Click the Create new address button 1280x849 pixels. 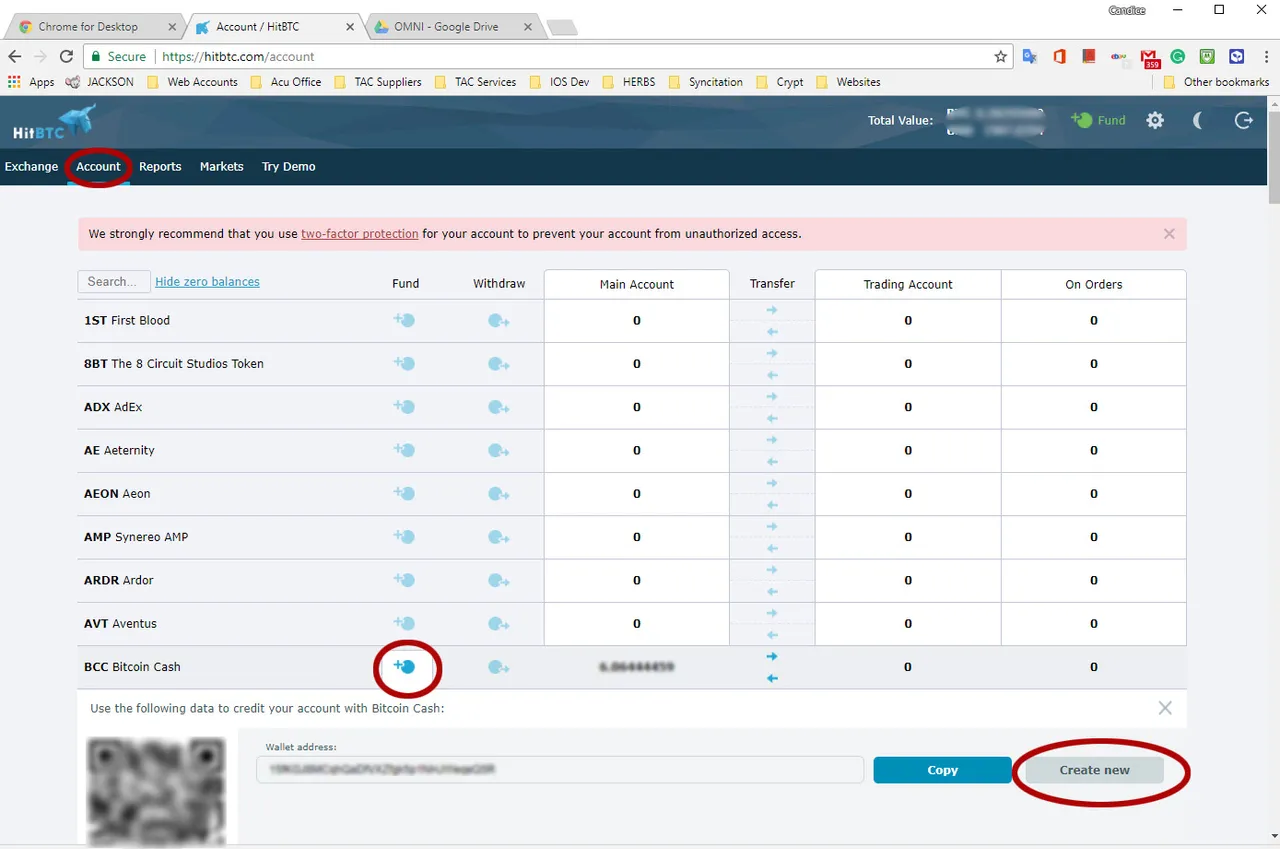coord(1094,770)
